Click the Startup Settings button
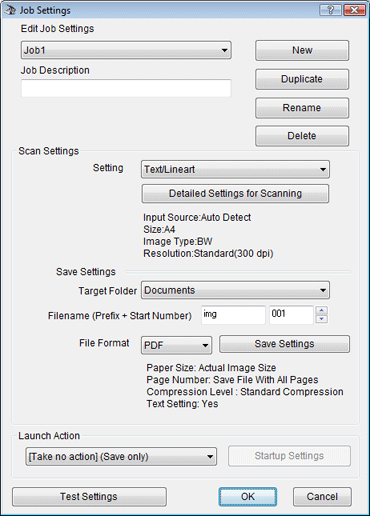 [289, 456]
